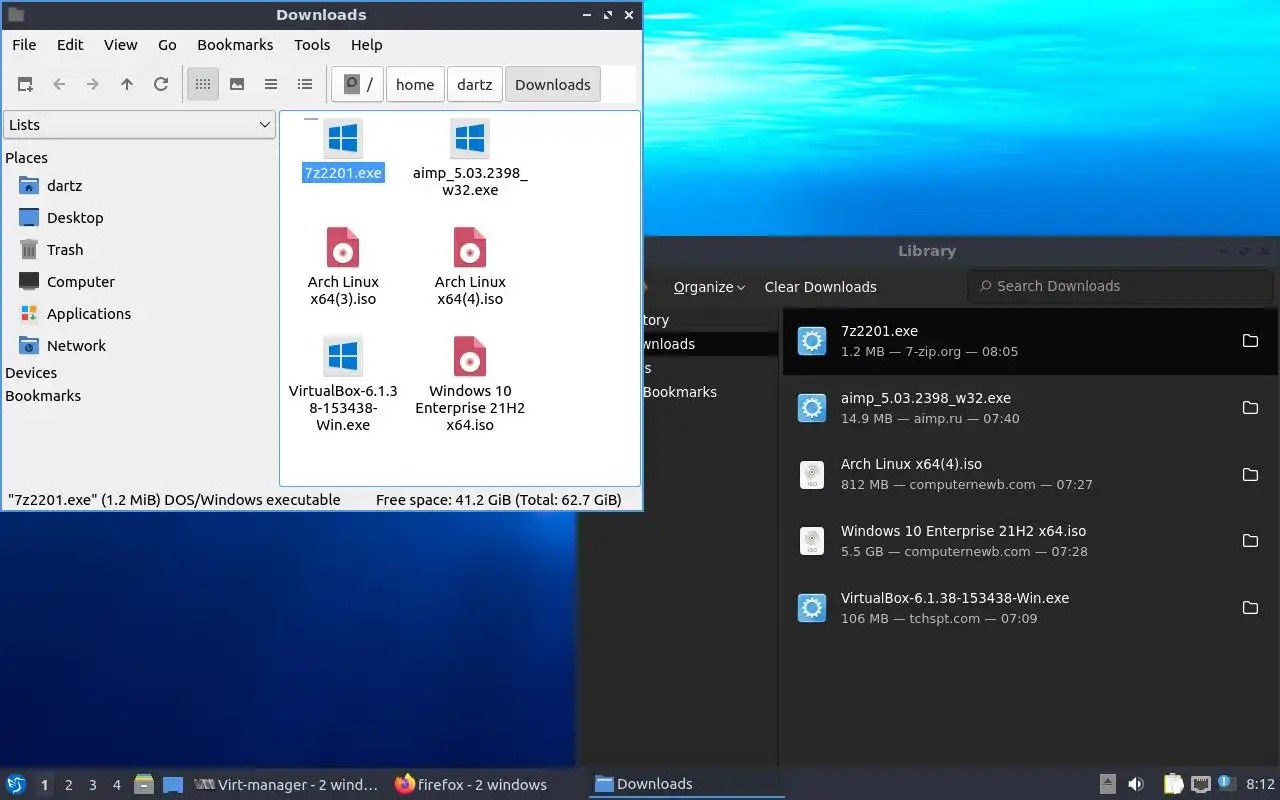Image resolution: width=1280 pixels, height=800 pixels.
Task: Click show desktop icon in taskbar
Action: [x=173, y=785]
